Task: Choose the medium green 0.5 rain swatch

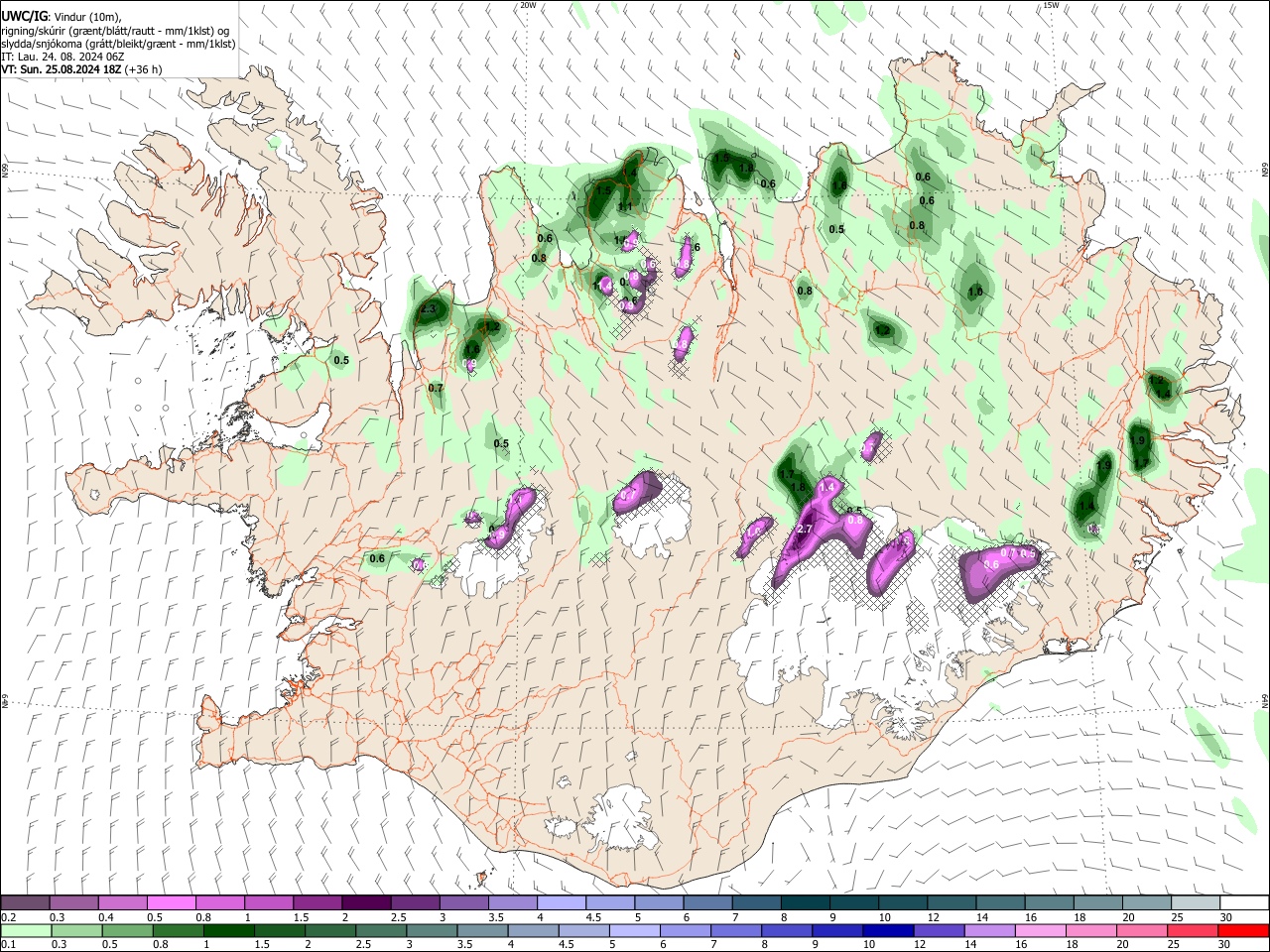Action: pyautogui.click(x=126, y=930)
